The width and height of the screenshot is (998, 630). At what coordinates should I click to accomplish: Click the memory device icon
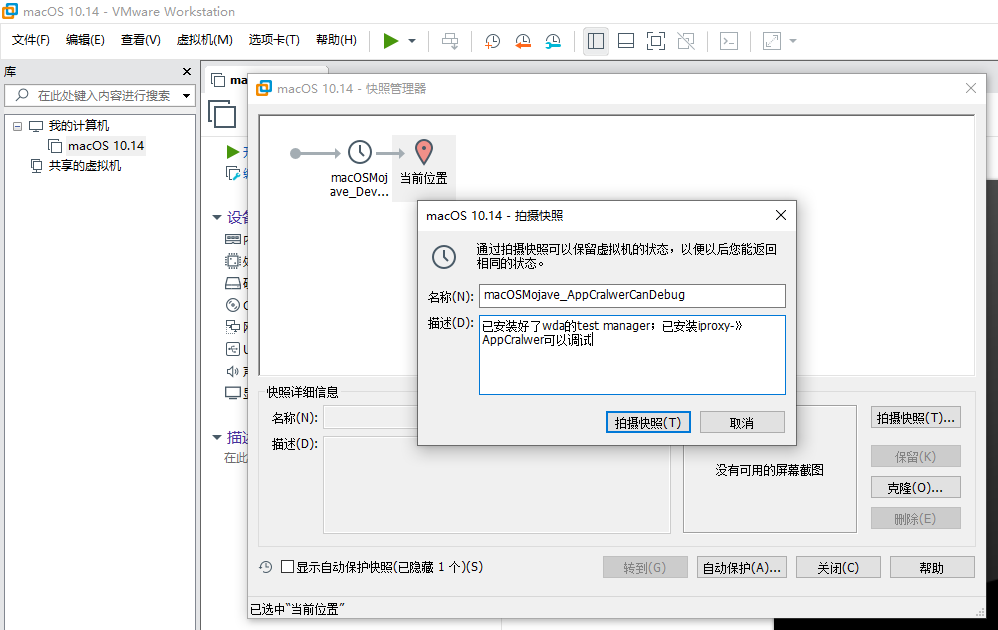click(233, 239)
